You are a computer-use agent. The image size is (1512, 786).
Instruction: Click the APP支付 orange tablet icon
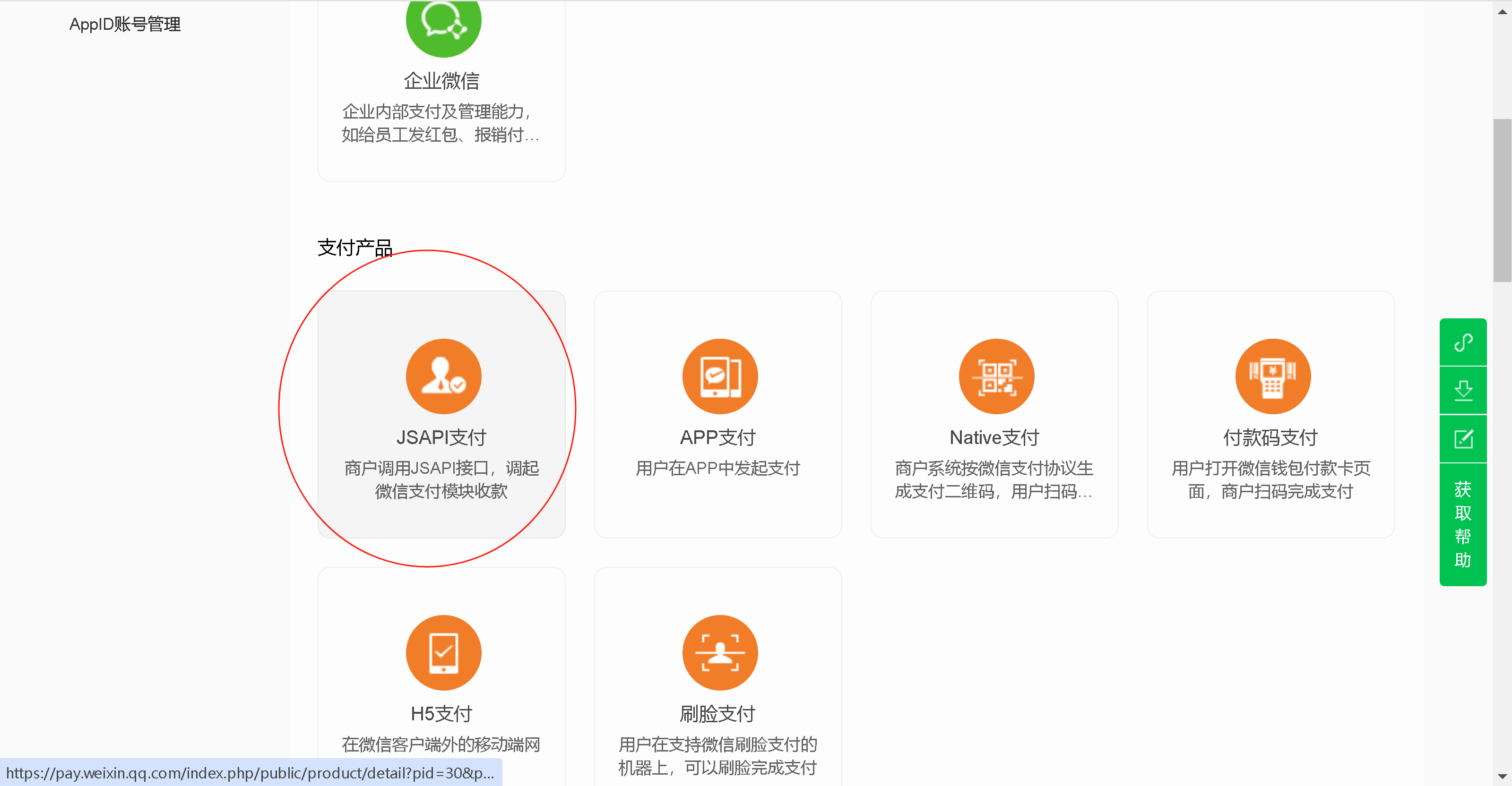coord(720,376)
